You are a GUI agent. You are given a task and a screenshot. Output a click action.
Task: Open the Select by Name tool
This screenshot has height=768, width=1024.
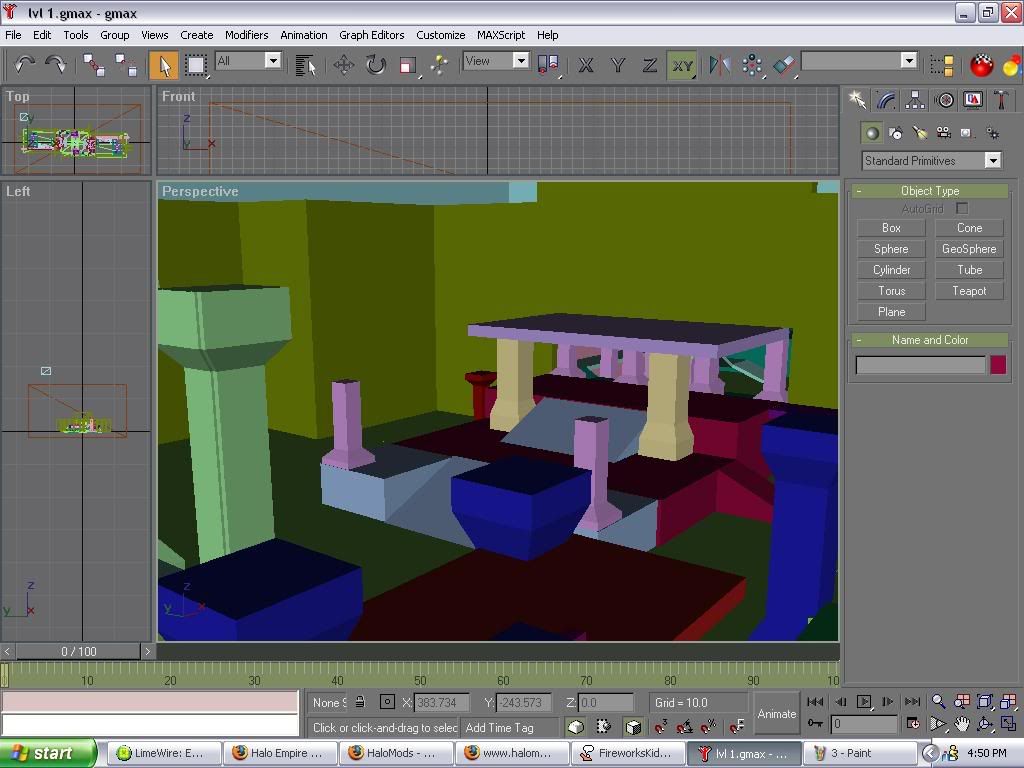[x=305, y=65]
